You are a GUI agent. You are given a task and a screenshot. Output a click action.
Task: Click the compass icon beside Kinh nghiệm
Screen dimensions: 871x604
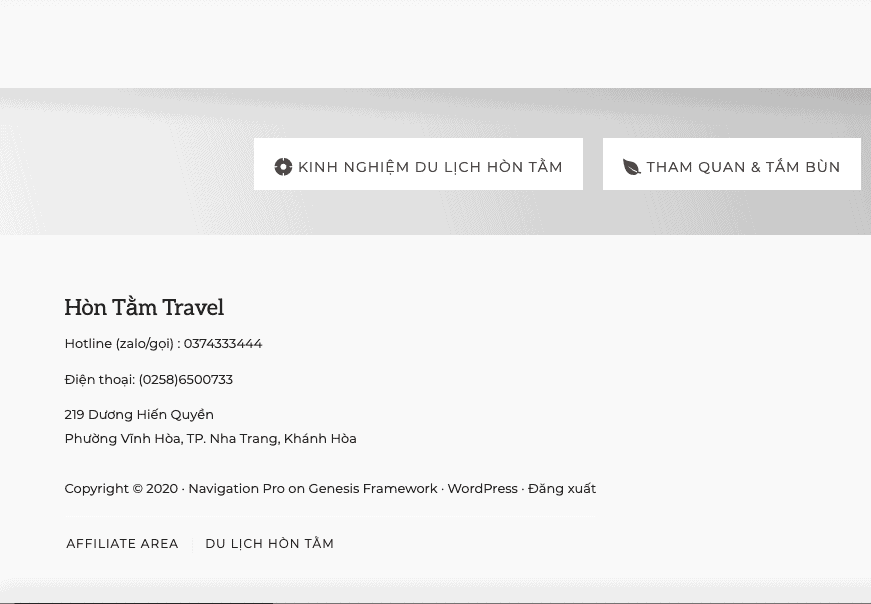point(283,167)
